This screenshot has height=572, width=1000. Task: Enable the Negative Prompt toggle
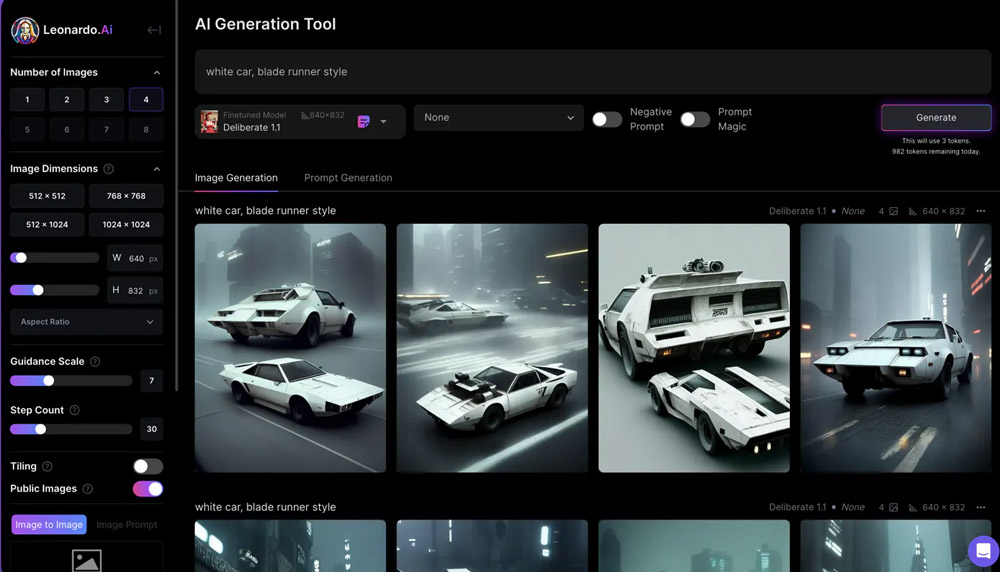(x=607, y=119)
